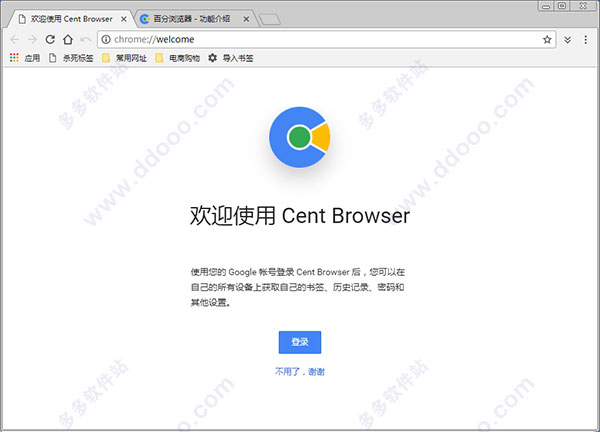The width and height of the screenshot is (600, 432).
Task: Click the 欢迎使用 Cent Browser heading
Action: coord(300,215)
